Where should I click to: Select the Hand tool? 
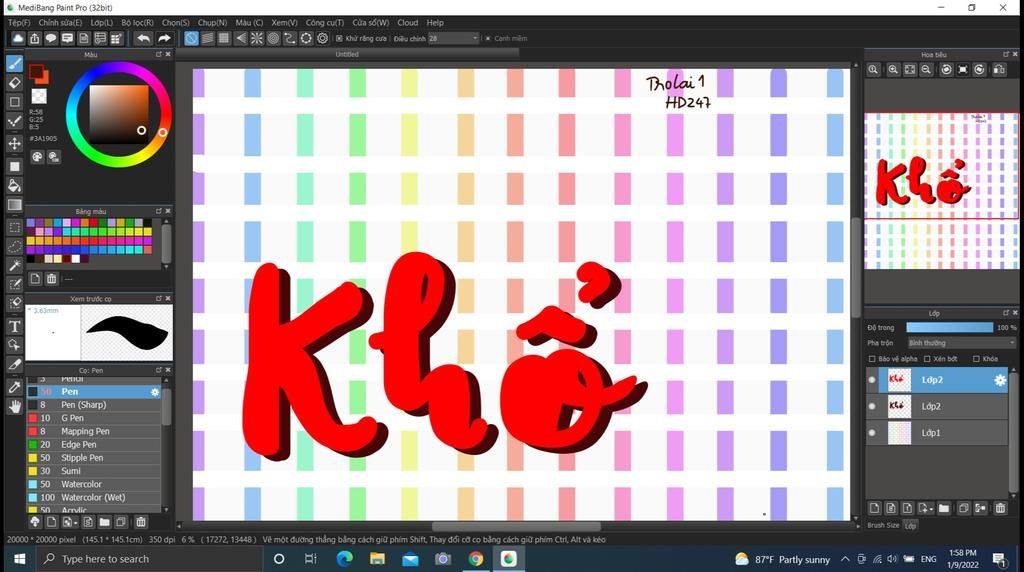[14, 407]
